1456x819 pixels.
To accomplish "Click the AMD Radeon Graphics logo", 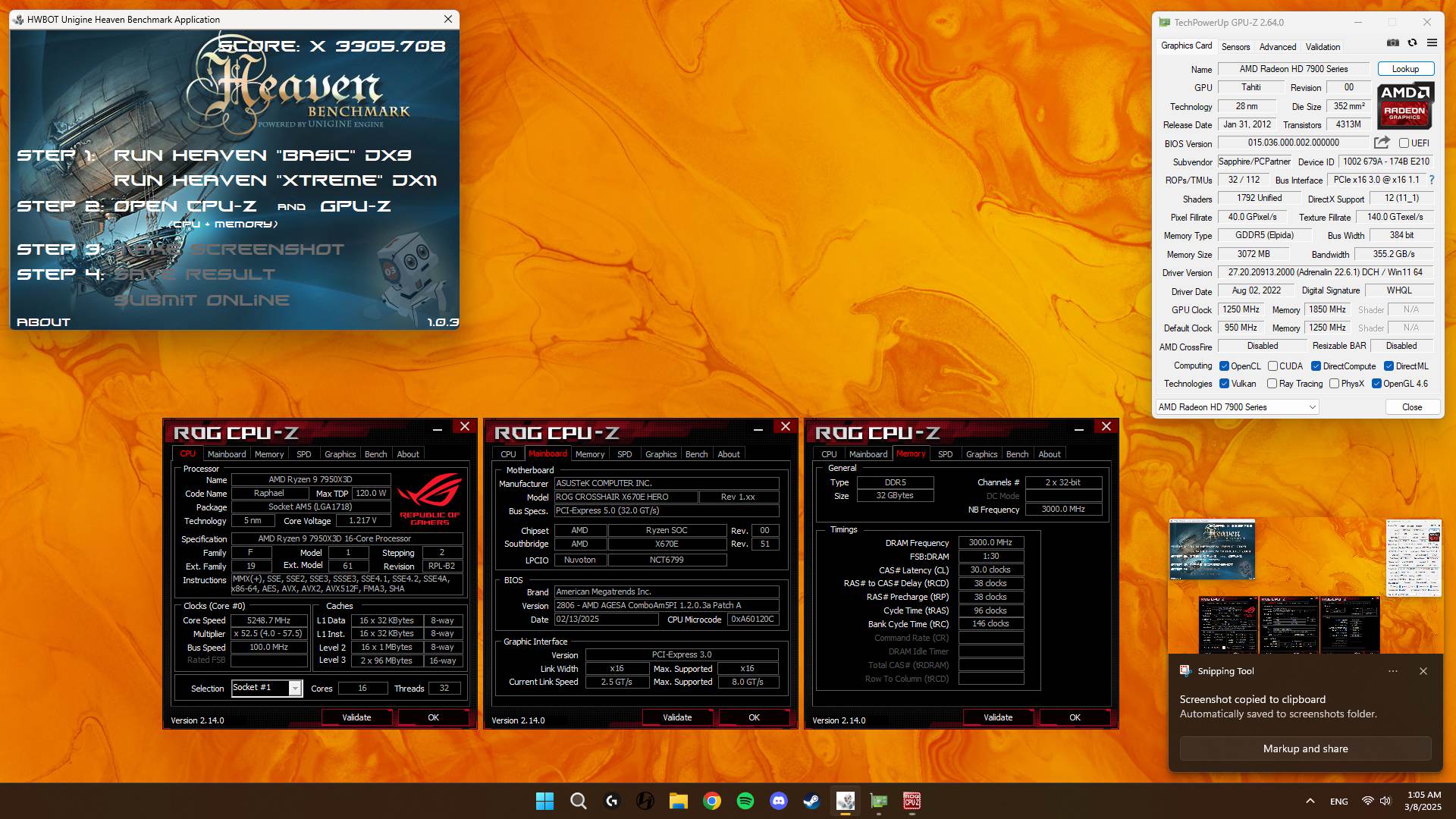I will coord(1405,105).
